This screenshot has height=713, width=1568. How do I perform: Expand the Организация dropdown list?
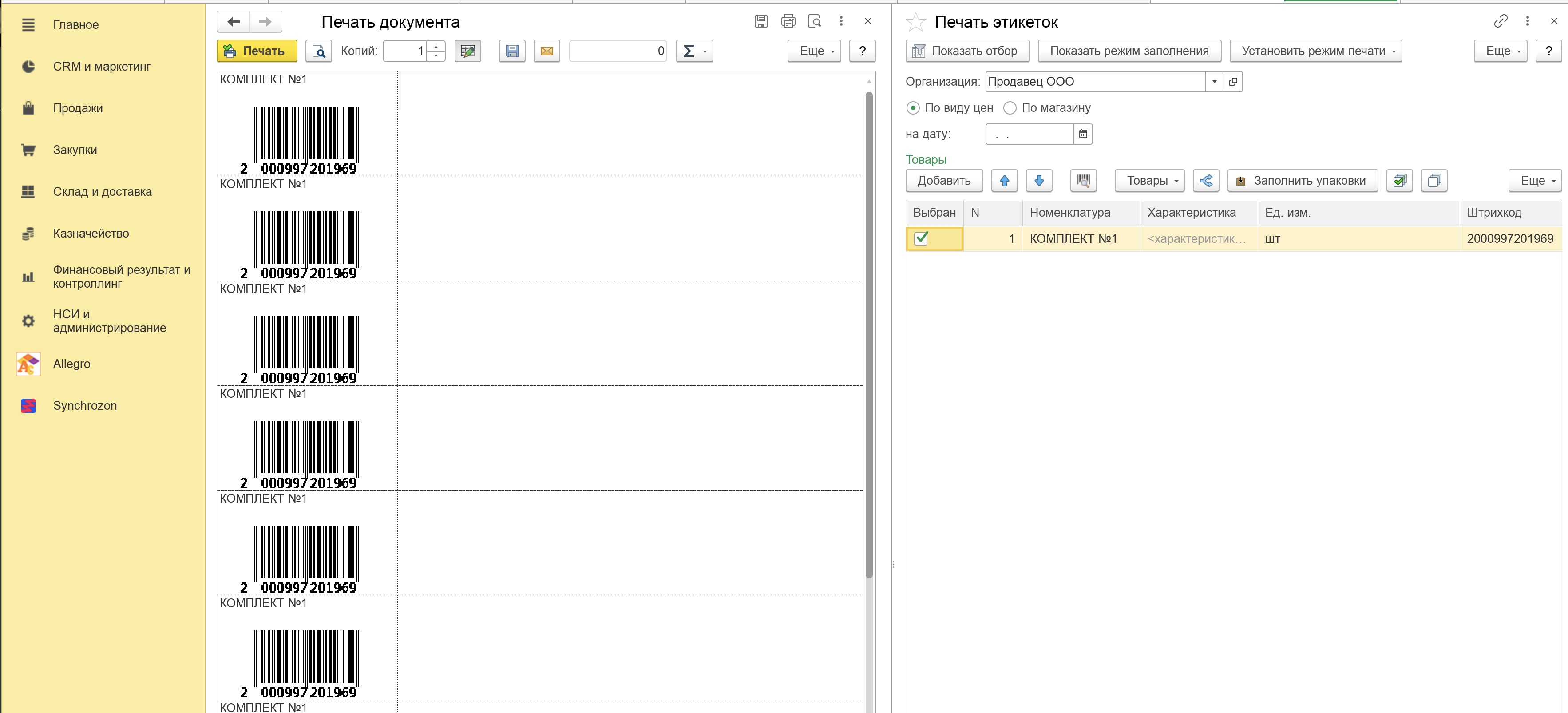1214,82
